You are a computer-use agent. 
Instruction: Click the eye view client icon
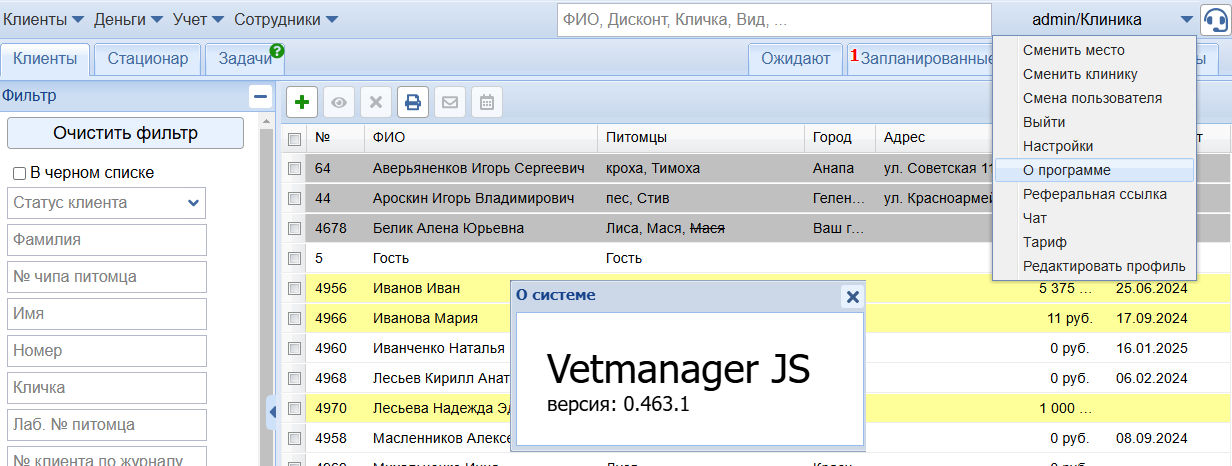tap(339, 102)
